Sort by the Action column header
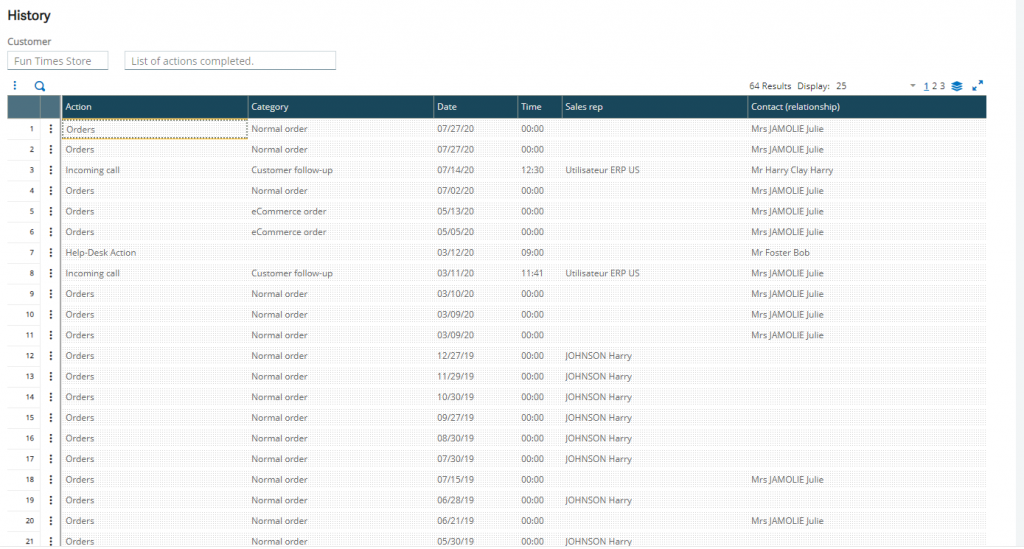 point(155,106)
